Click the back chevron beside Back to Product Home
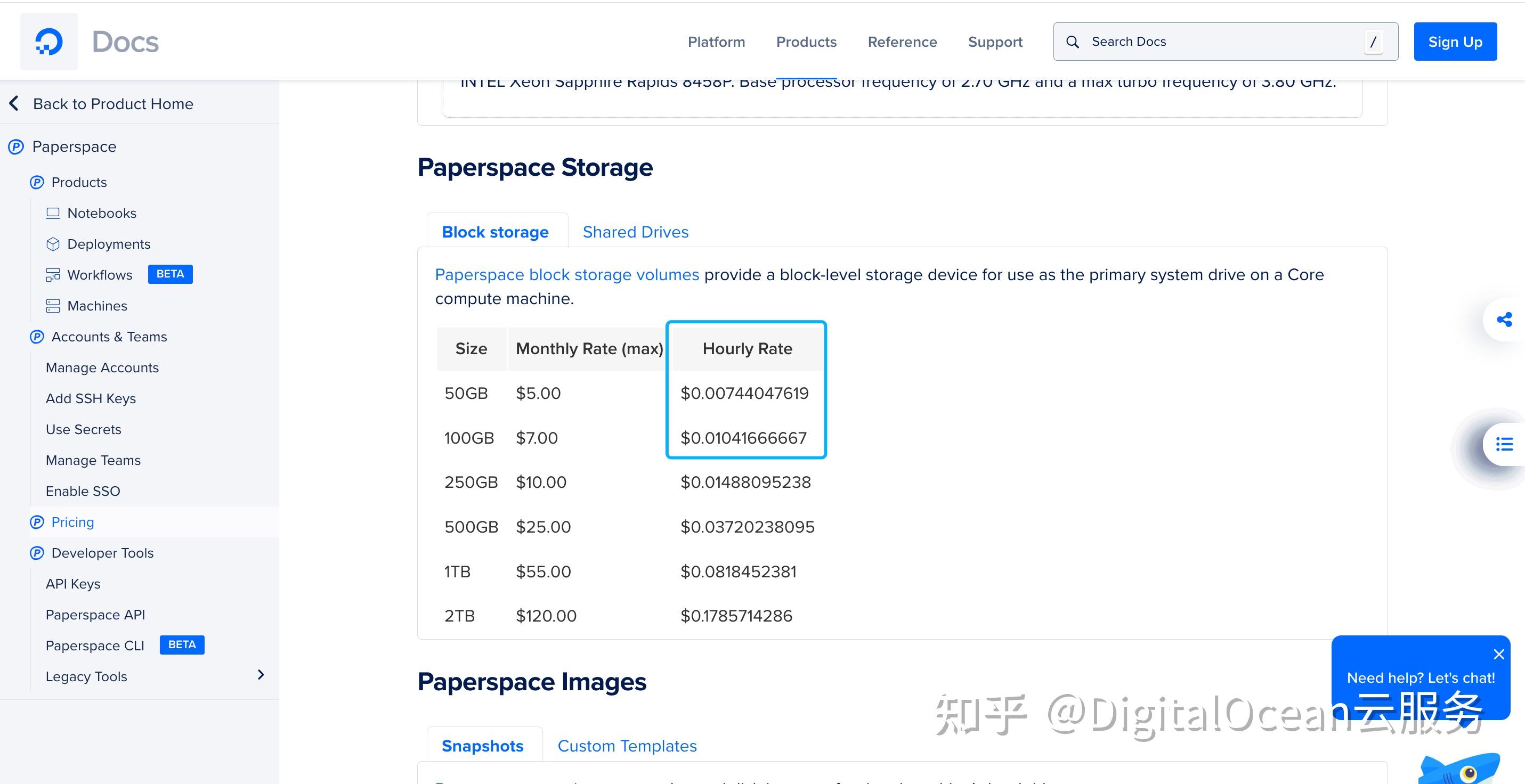The image size is (1525, 784). pos(14,103)
